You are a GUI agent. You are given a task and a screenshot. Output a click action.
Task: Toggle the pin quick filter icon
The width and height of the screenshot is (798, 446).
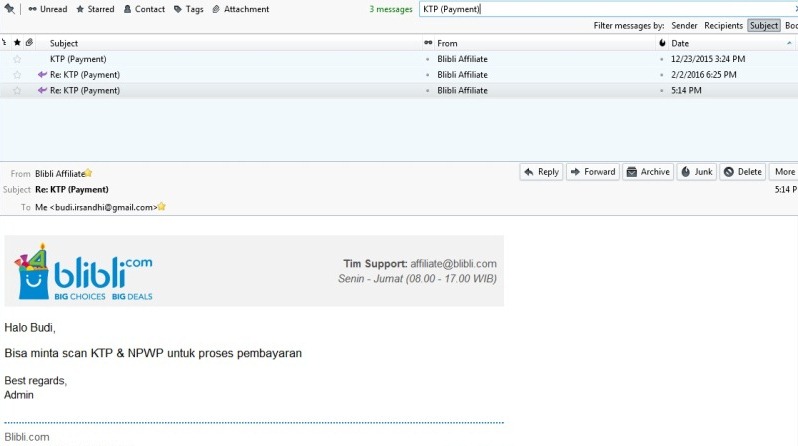point(9,9)
